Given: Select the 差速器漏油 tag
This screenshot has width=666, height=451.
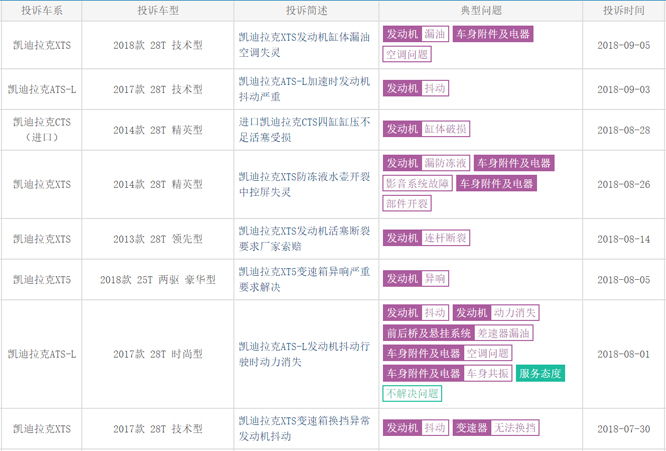Looking at the screenshot, I should [503, 333].
